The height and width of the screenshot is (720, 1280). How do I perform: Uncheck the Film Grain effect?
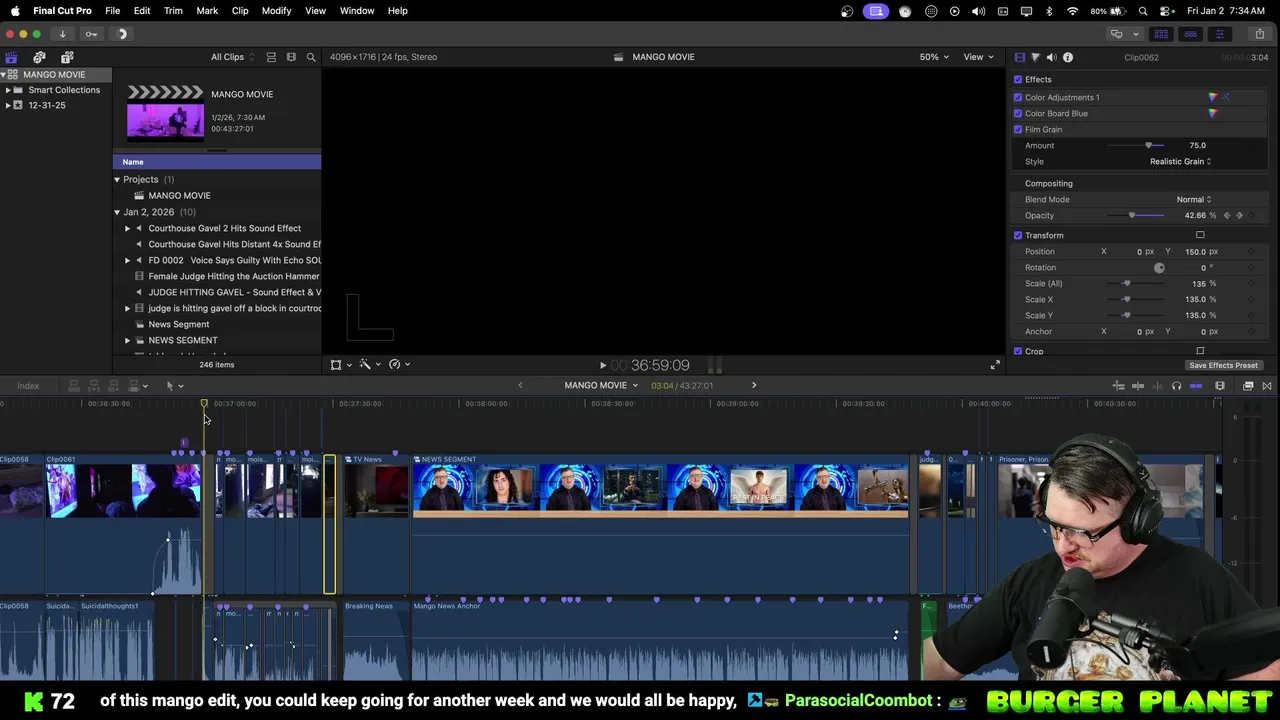pos(1018,129)
